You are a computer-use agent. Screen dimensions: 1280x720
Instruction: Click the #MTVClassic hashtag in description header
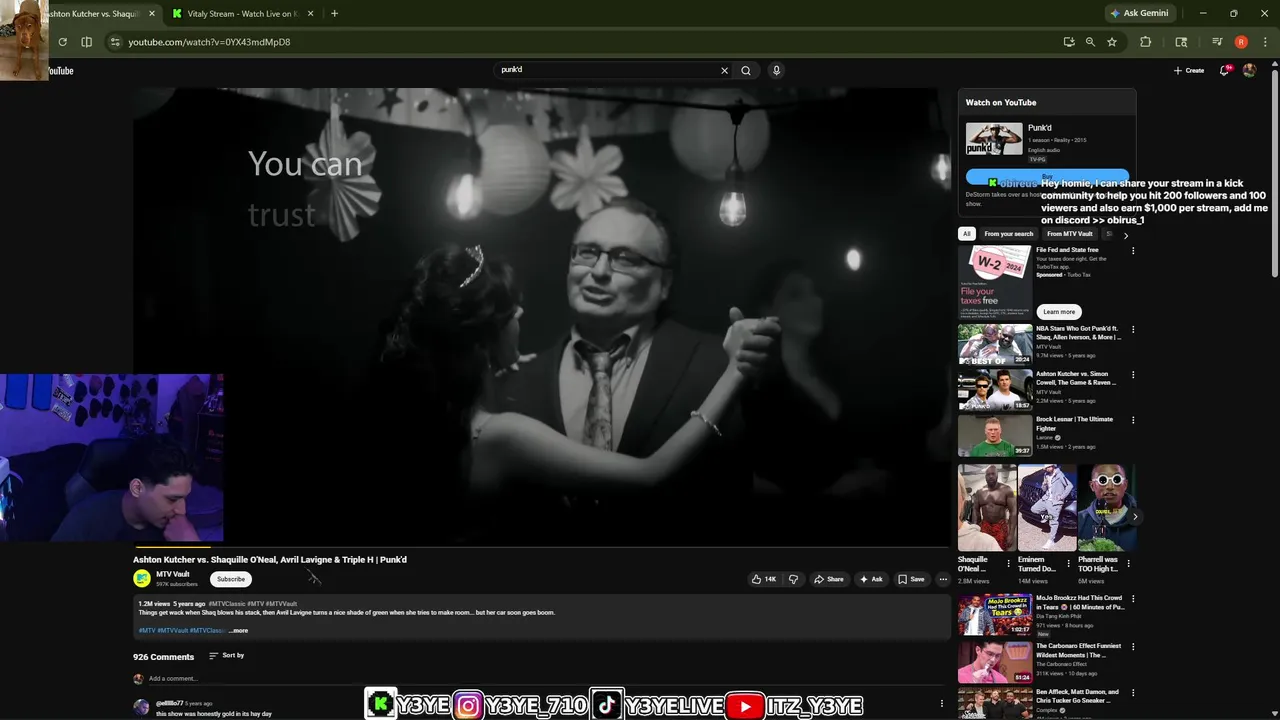pyautogui.click(x=227, y=604)
